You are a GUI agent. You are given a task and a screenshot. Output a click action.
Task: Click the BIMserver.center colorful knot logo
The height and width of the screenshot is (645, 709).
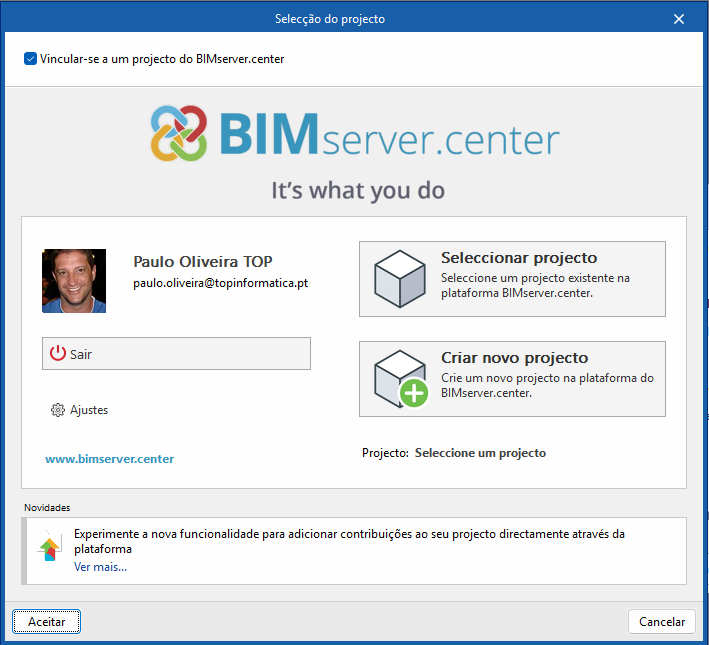point(179,133)
